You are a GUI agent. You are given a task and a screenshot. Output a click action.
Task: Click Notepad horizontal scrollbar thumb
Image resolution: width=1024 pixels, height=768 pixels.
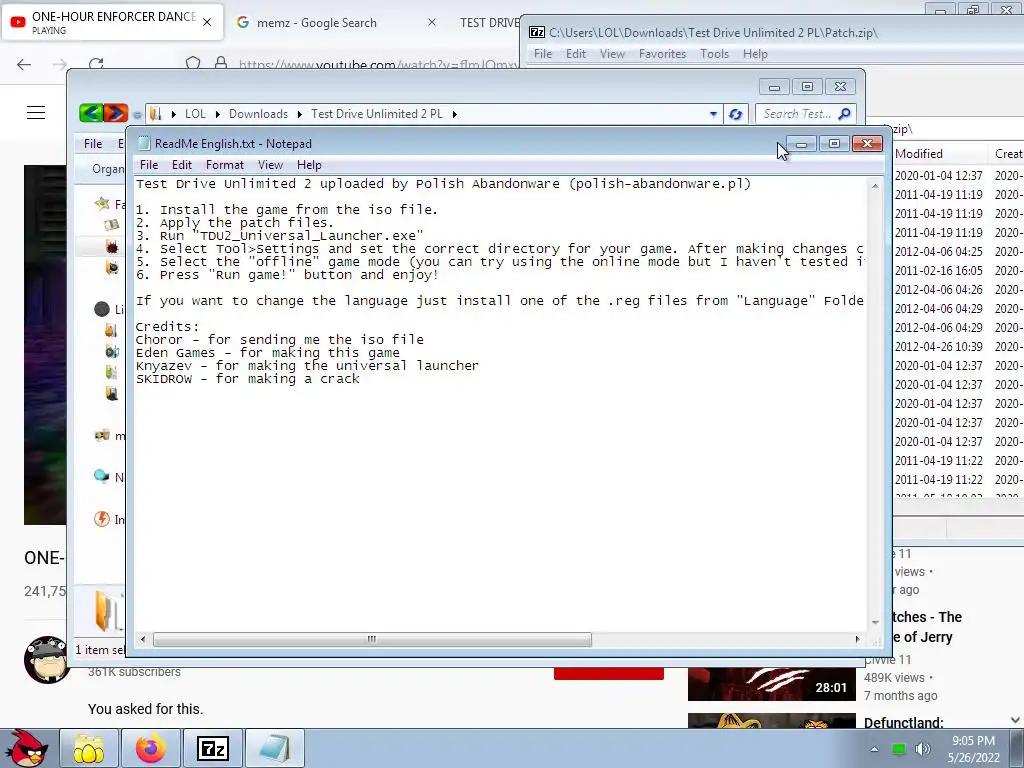372,639
